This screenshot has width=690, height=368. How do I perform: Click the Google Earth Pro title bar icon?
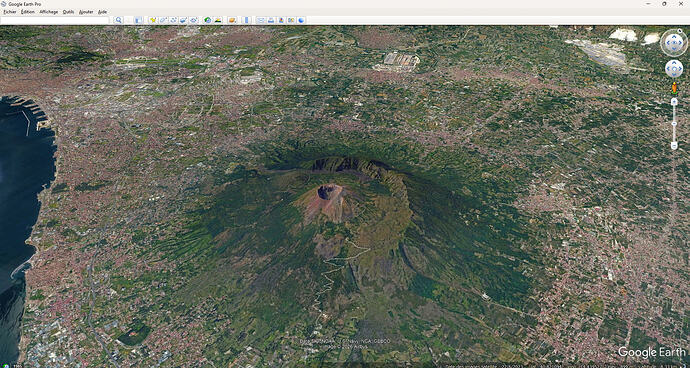click(4, 4)
